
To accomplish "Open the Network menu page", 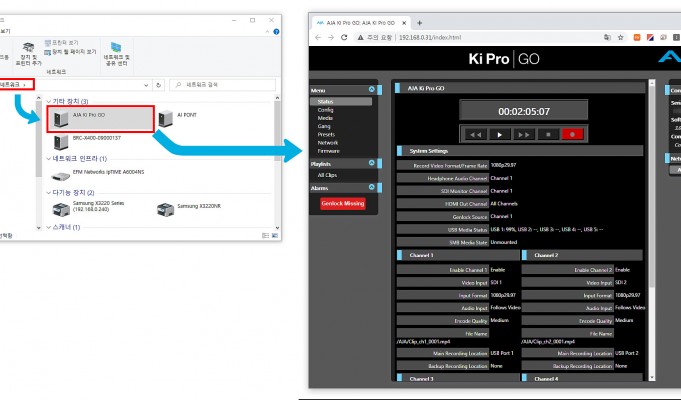I will [327, 143].
